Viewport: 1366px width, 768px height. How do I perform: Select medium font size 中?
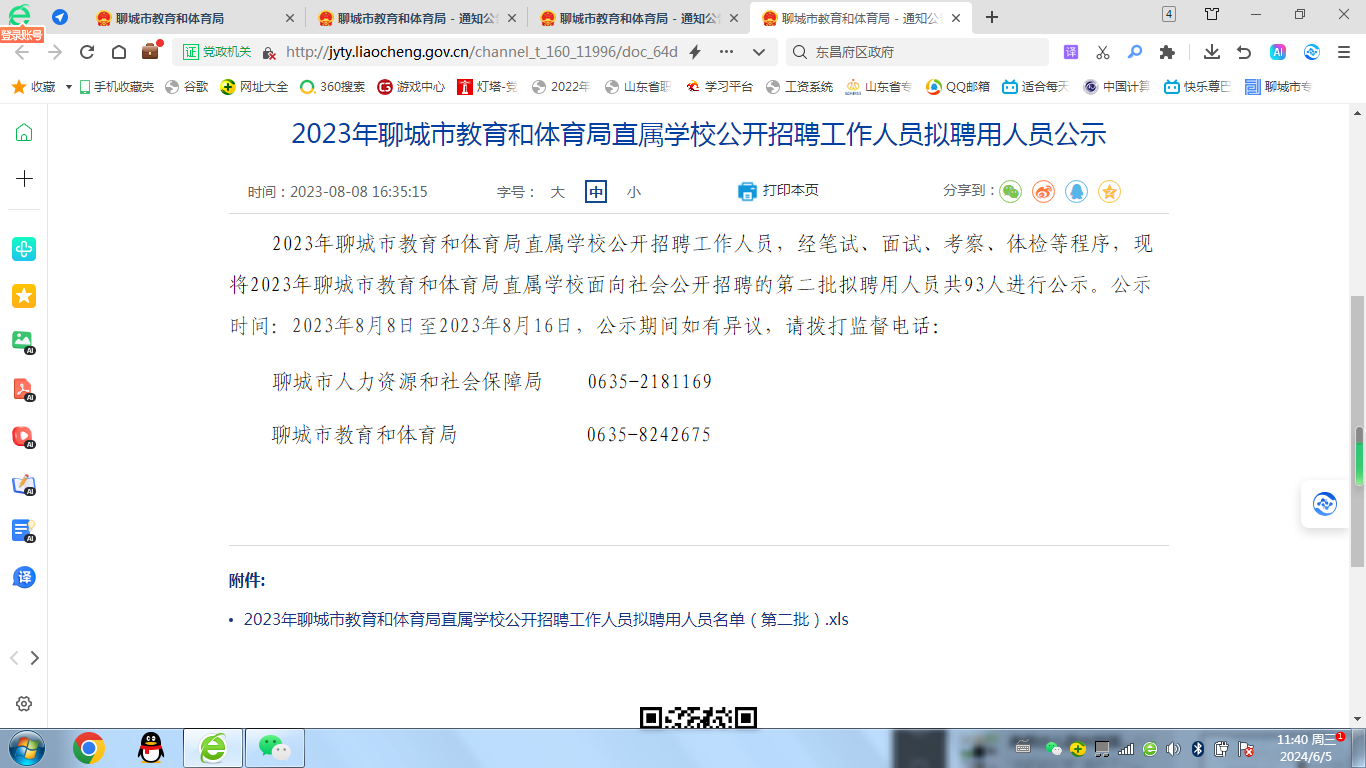(x=596, y=191)
